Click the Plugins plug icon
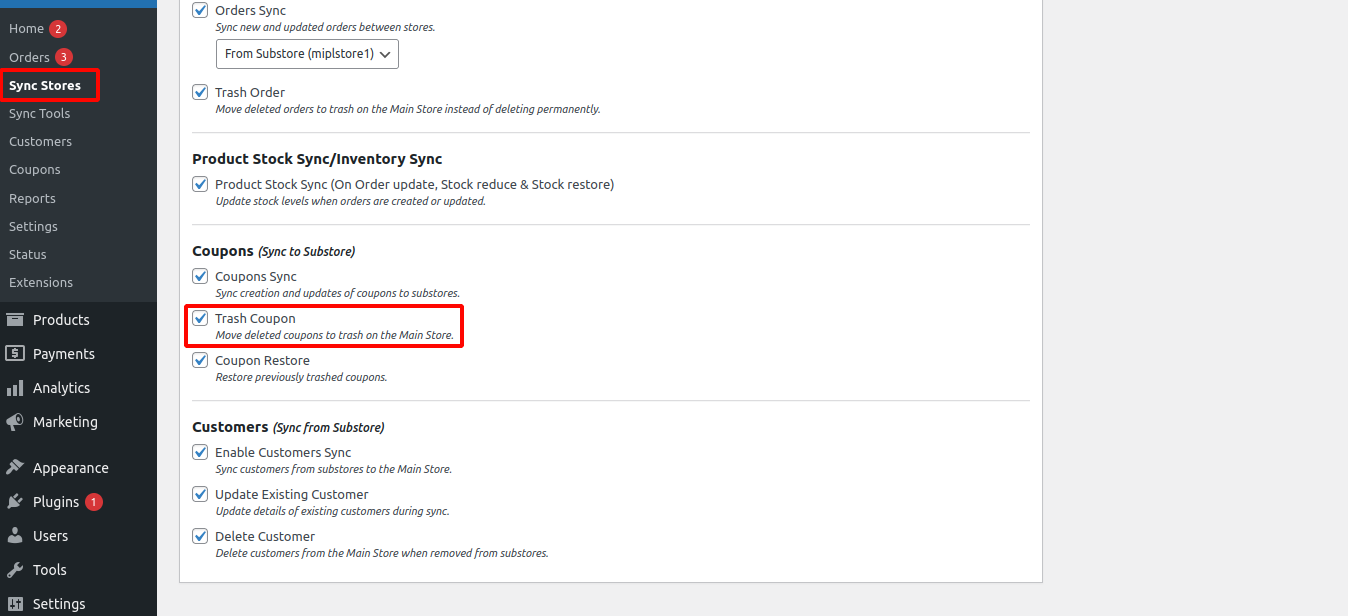The height and width of the screenshot is (616, 1348). (x=15, y=502)
